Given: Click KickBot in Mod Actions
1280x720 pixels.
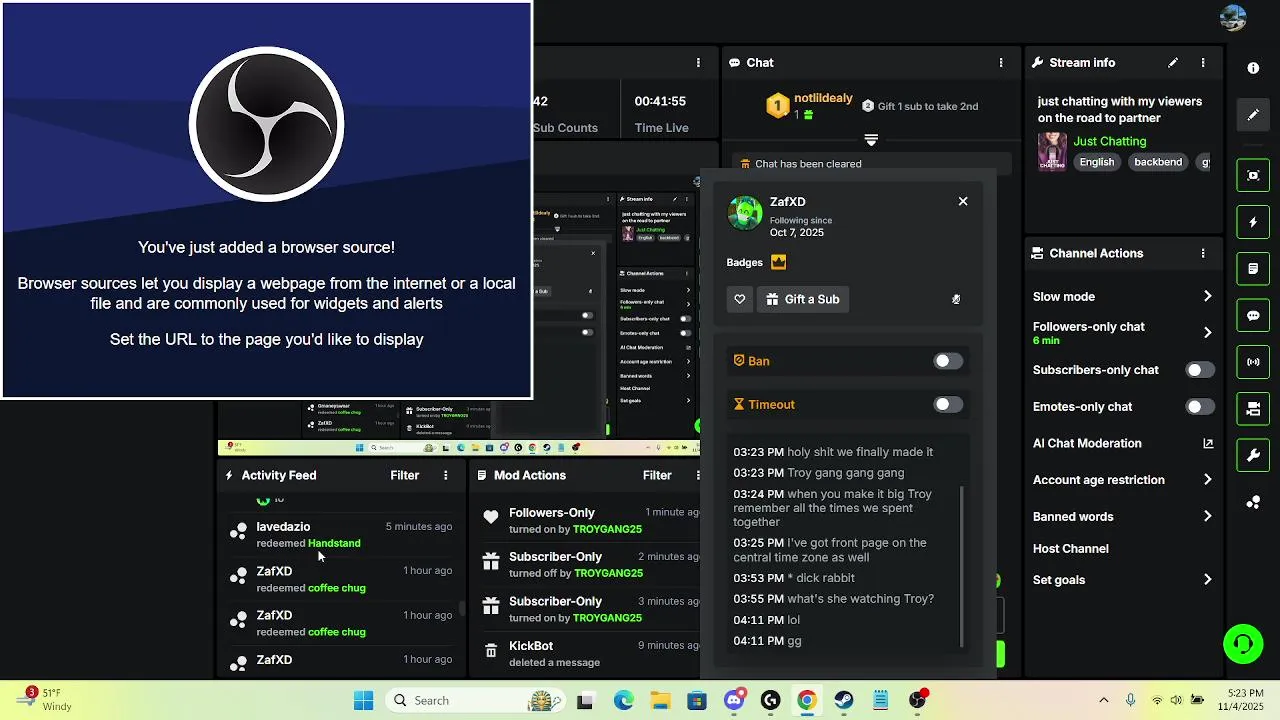Looking at the screenshot, I should (x=531, y=646).
